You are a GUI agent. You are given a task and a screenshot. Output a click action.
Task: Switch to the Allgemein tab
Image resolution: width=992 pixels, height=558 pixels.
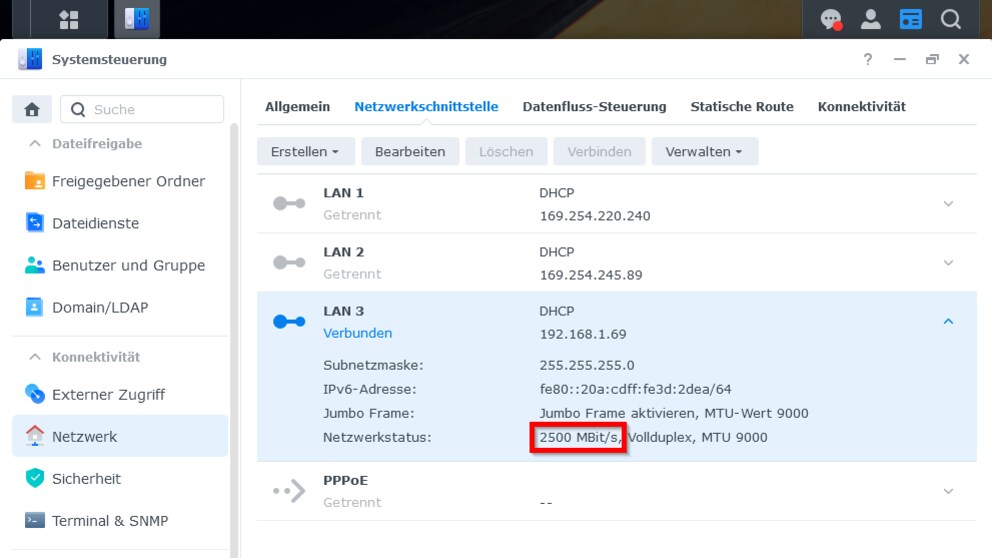[x=297, y=106]
